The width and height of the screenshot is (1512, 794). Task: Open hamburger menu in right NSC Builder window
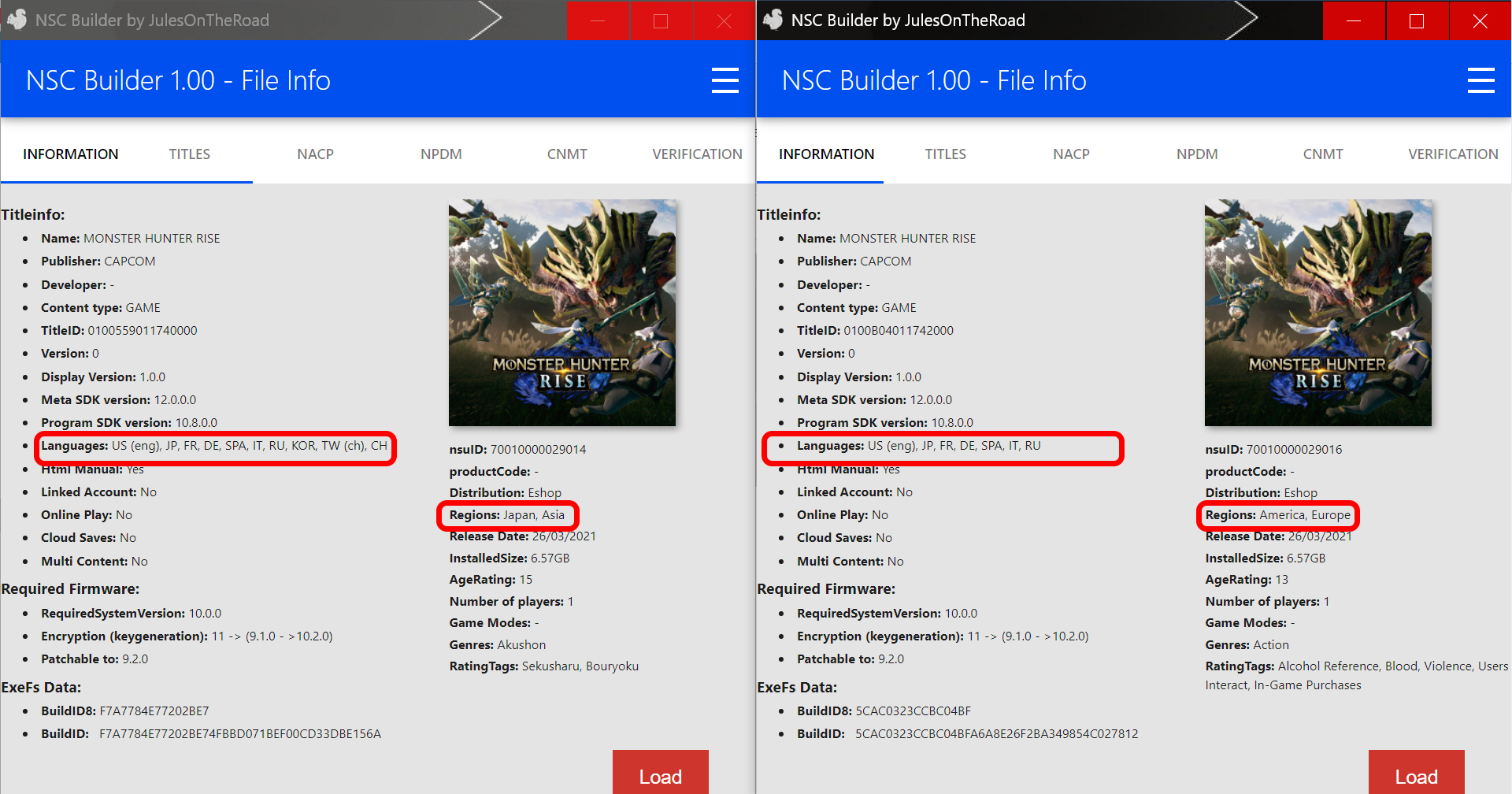1480,80
